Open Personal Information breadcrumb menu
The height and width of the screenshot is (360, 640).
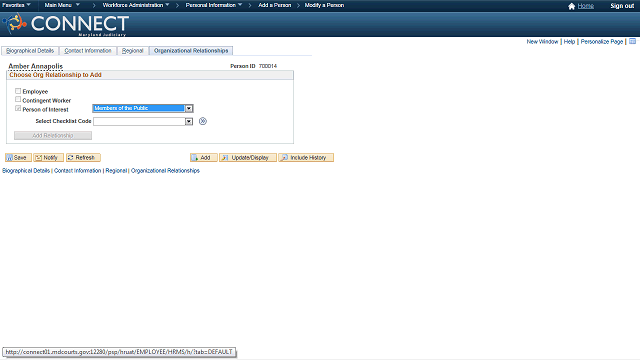214,5
